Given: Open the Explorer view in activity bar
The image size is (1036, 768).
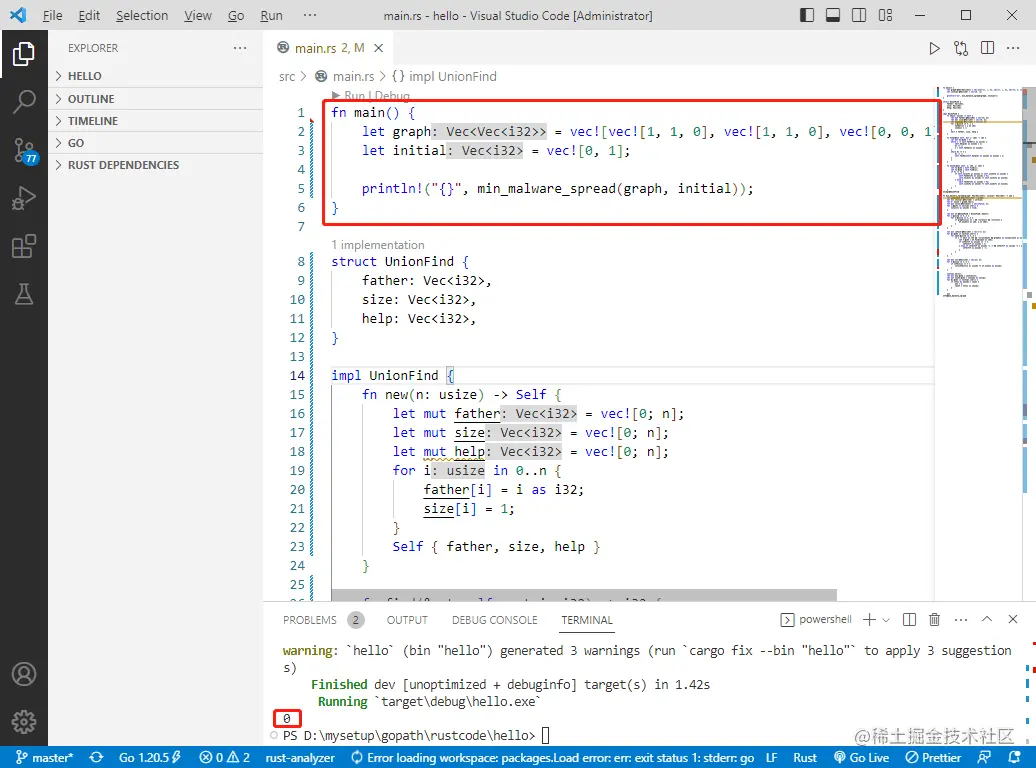Looking at the screenshot, I should tap(24, 54).
